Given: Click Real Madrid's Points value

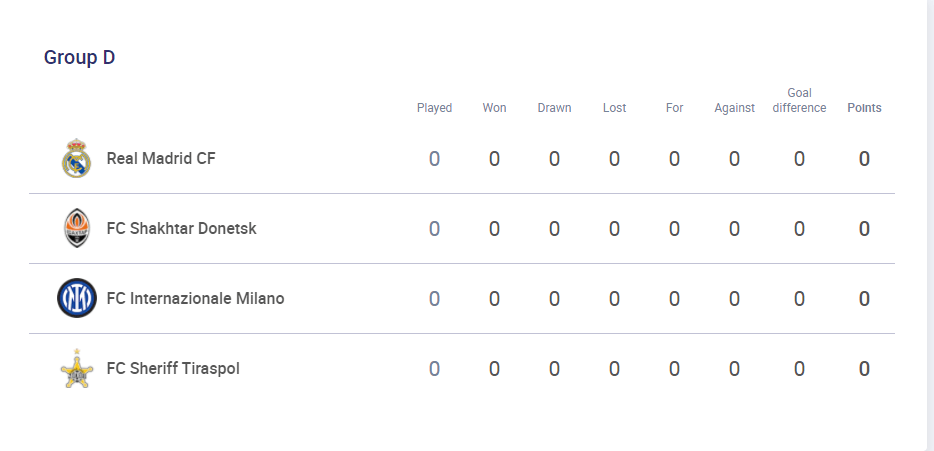Looking at the screenshot, I should tap(864, 159).
